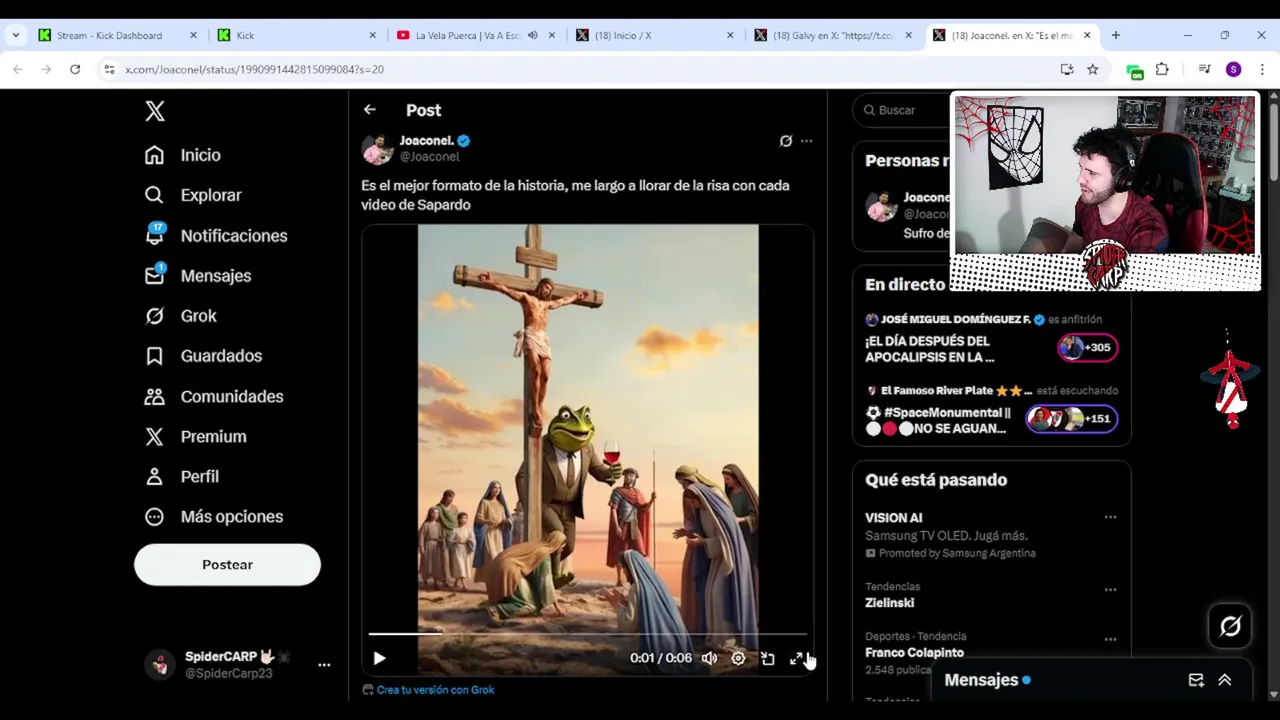The width and height of the screenshot is (1280, 720).
Task: Open Mensajes envelope icon in sidebar
Action: click(x=154, y=275)
